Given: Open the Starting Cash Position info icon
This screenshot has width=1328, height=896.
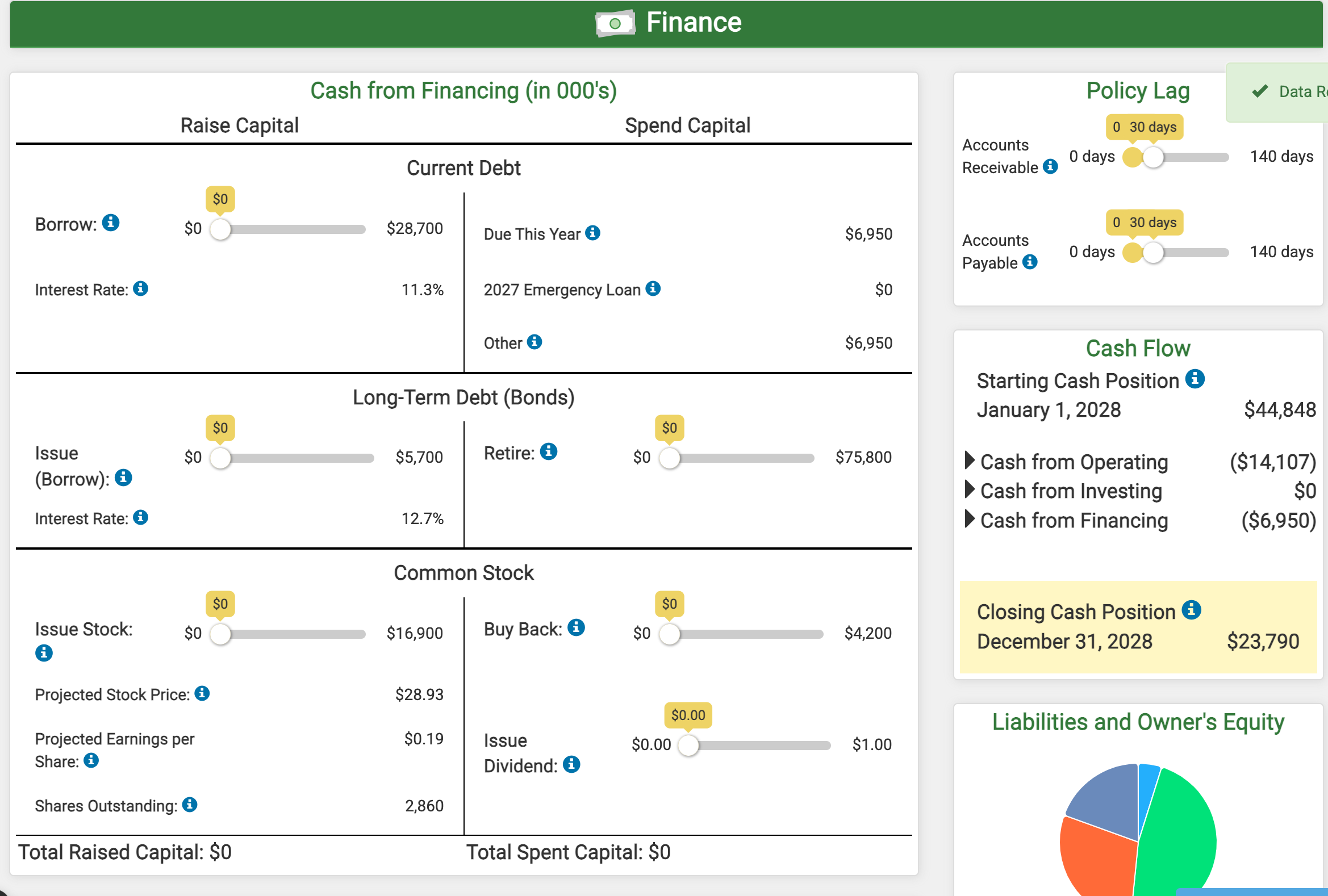Looking at the screenshot, I should click(x=1196, y=379).
